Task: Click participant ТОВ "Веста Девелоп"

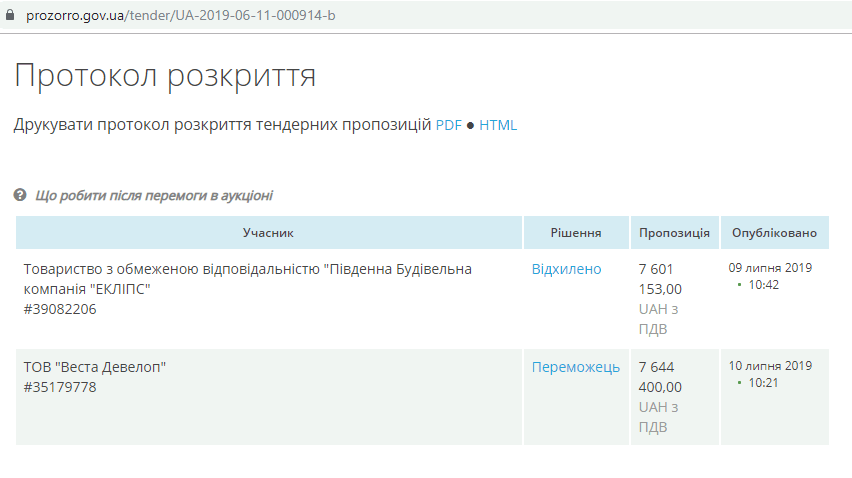Action: (x=95, y=367)
